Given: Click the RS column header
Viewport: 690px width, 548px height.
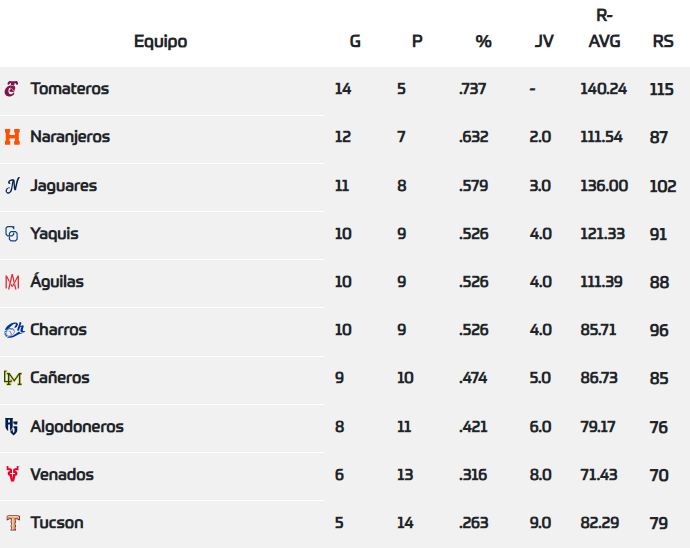Looking at the screenshot, I should pyautogui.click(x=663, y=41).
